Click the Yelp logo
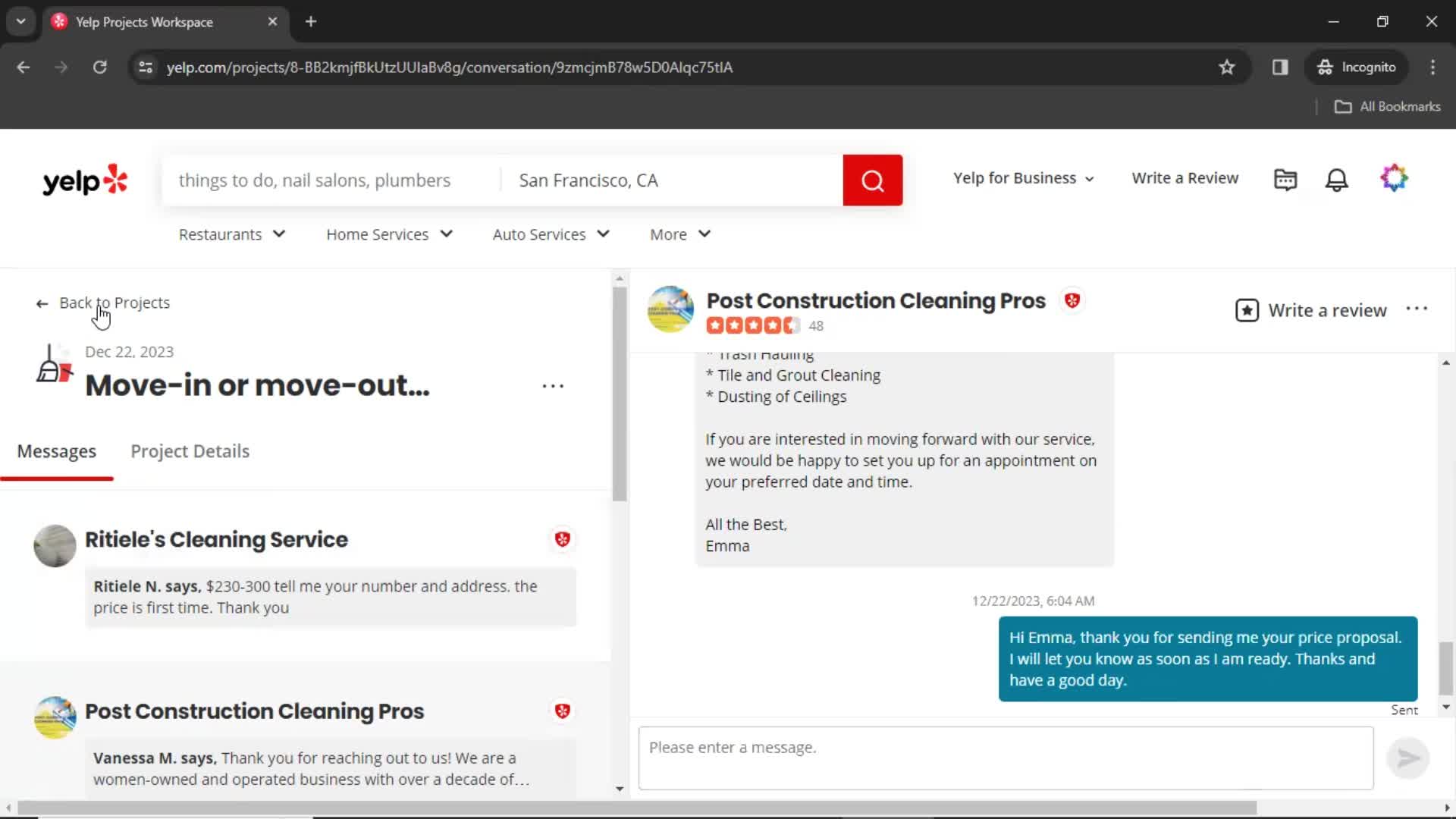 click(x=85, y=180)
